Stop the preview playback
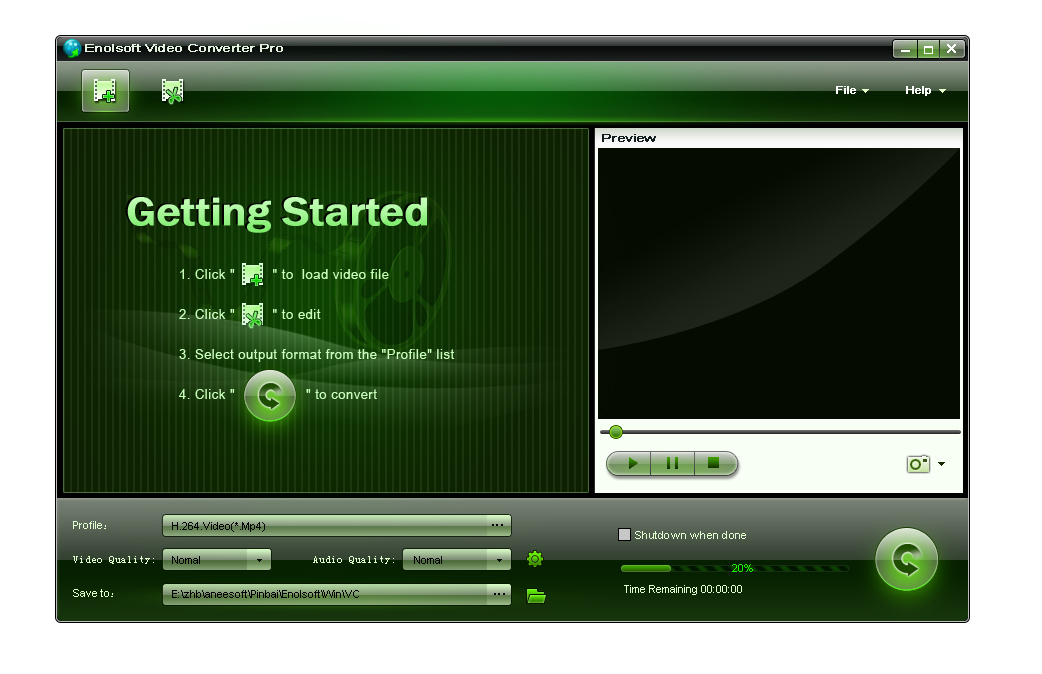 click(715, 463)
